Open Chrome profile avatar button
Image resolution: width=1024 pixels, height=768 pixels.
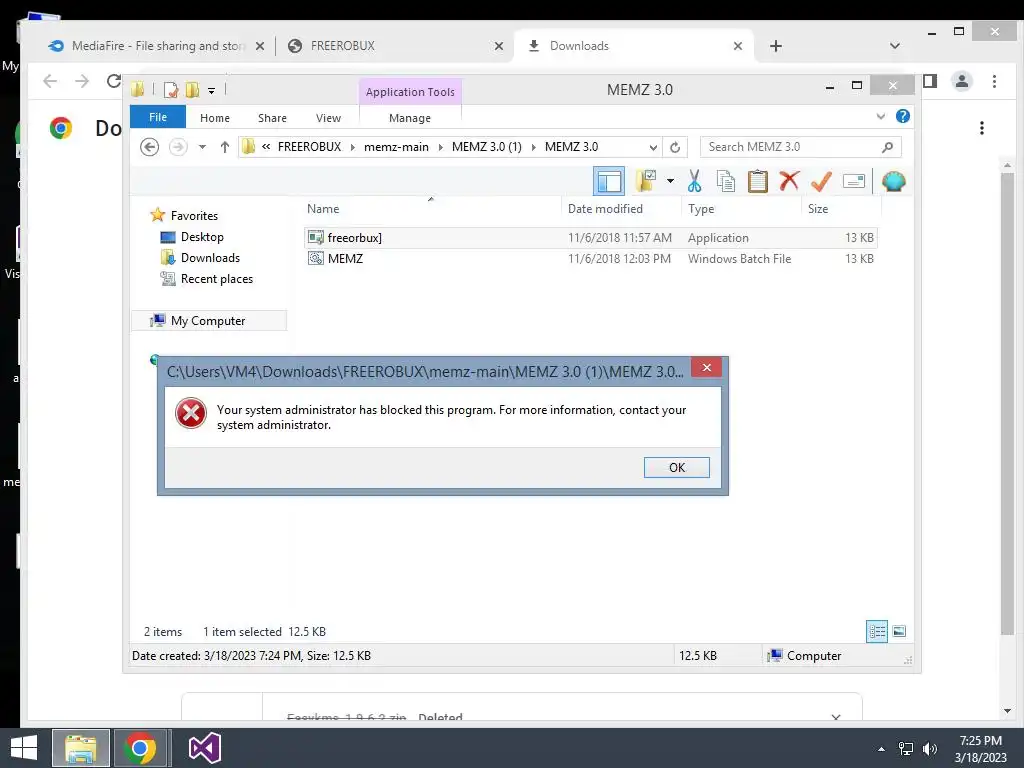[x=961, y=81]
